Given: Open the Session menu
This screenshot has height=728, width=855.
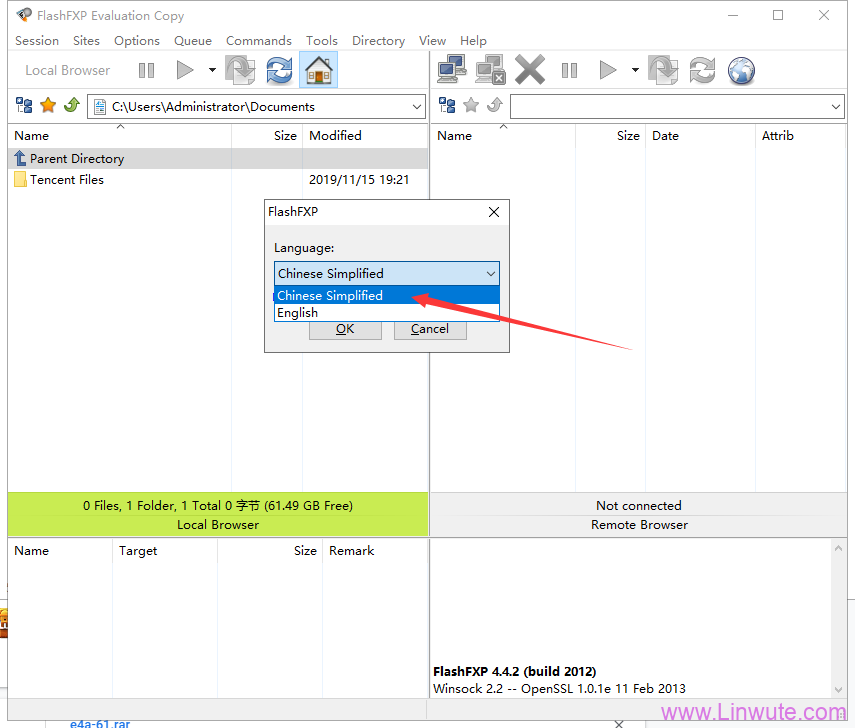Looking at the screenshot, I should coord(37,41).
